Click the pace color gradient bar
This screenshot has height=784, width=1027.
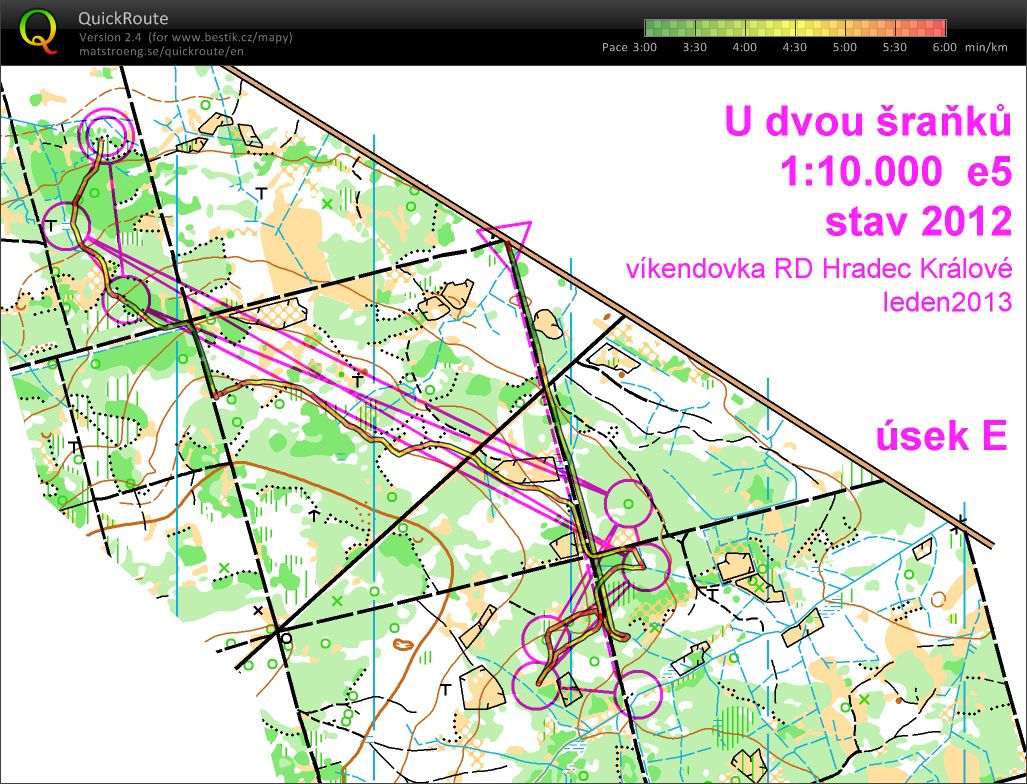(795, 28)
